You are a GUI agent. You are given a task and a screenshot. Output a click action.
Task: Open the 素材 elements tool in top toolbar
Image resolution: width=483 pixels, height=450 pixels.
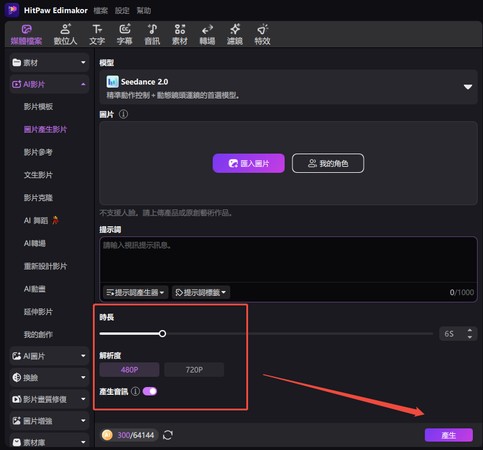[x=180, y=34]
